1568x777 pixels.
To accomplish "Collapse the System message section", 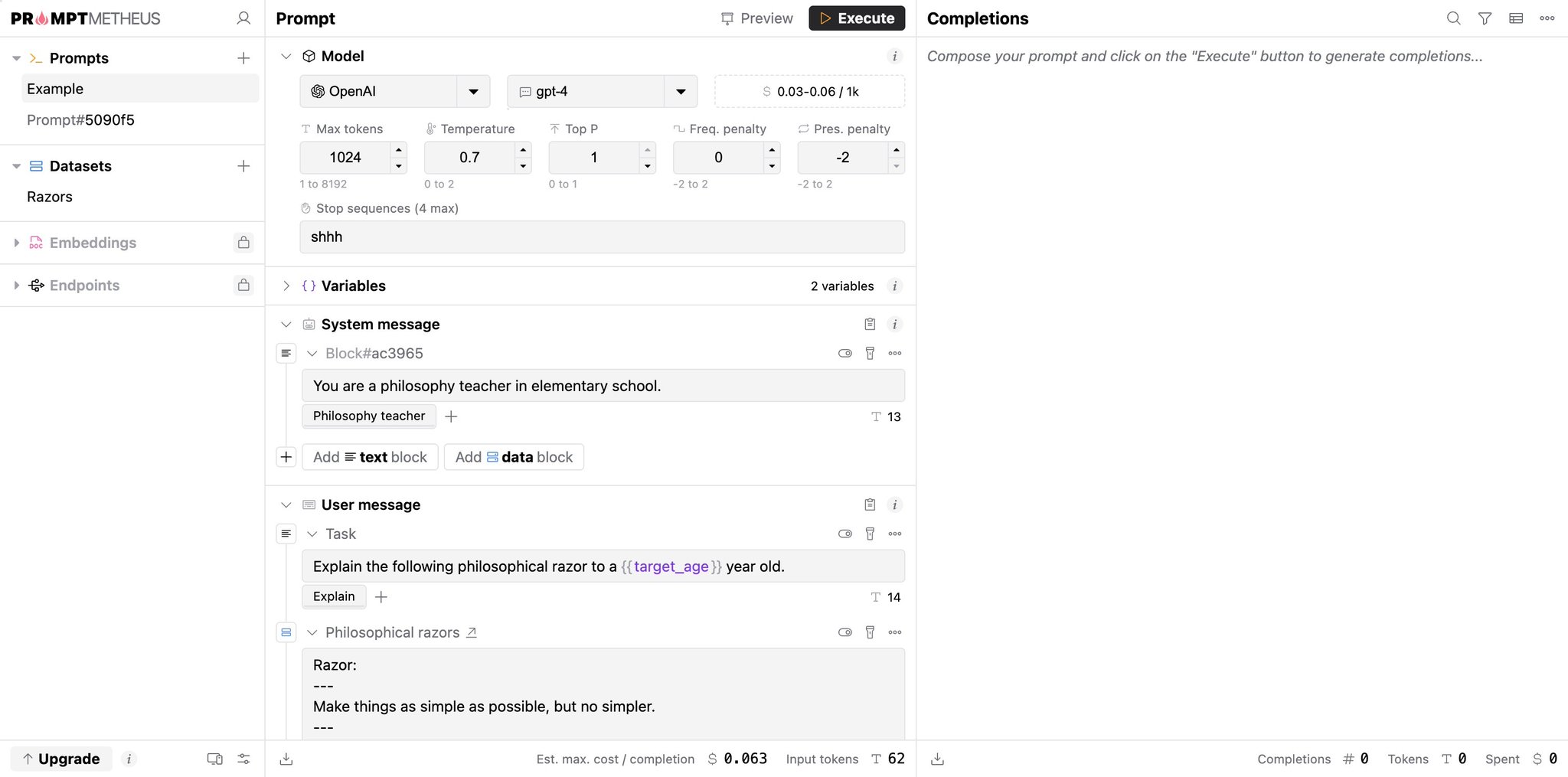I will [286, 325].
